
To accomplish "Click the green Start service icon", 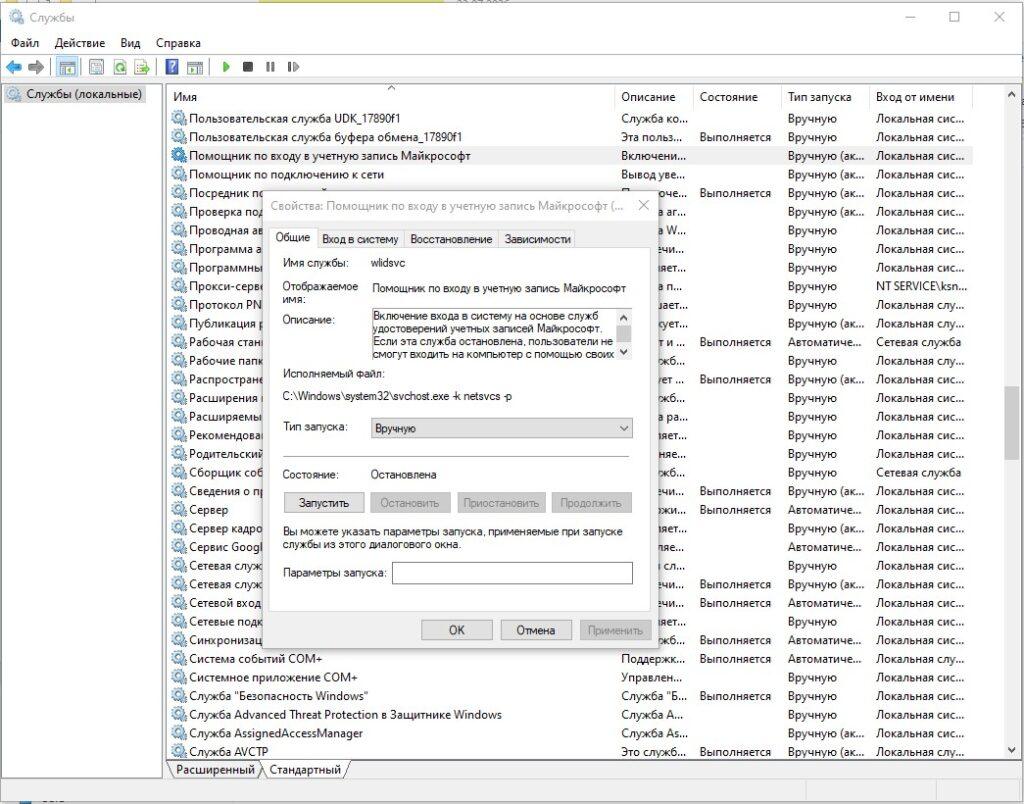I will point(226,67).
